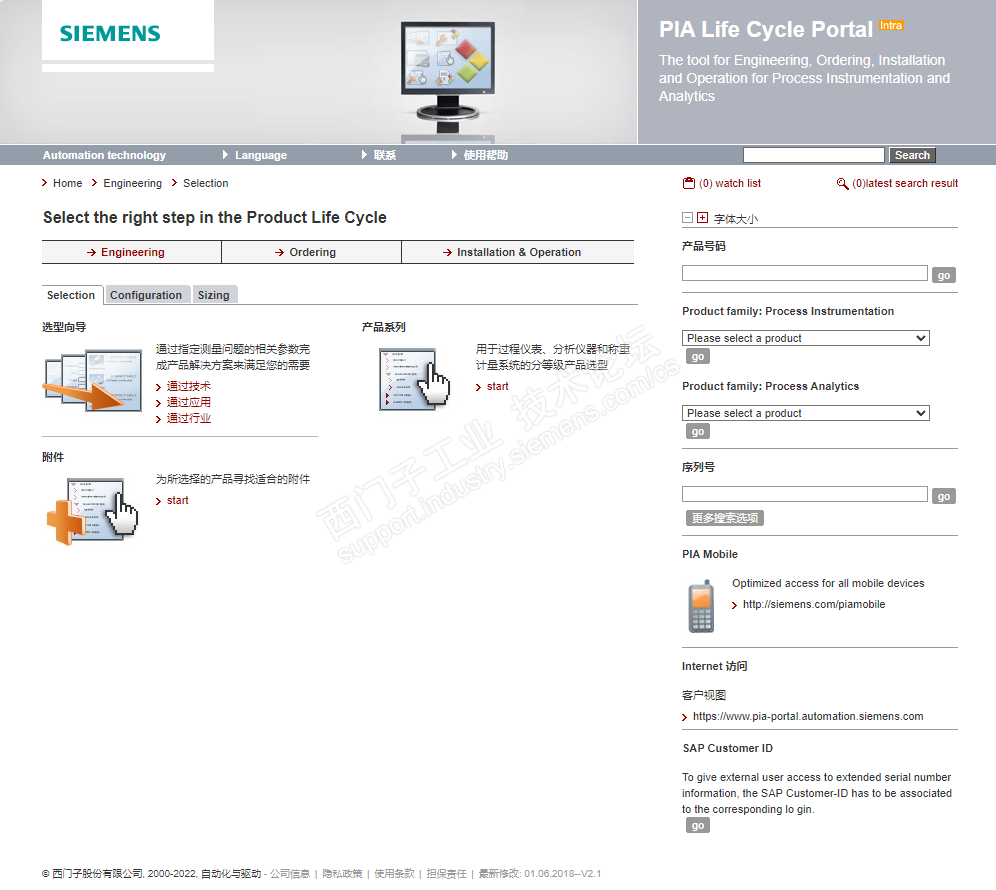This screenshot has width=996, height=890.
Task: Click go under Process Instrumentation dropdown
Action: (697, 356)
